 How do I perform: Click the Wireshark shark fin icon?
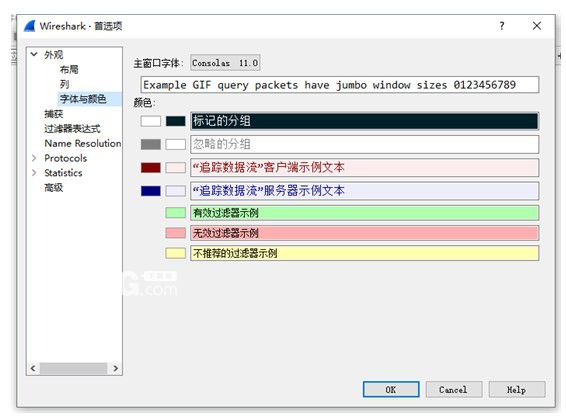click(30, 26)
